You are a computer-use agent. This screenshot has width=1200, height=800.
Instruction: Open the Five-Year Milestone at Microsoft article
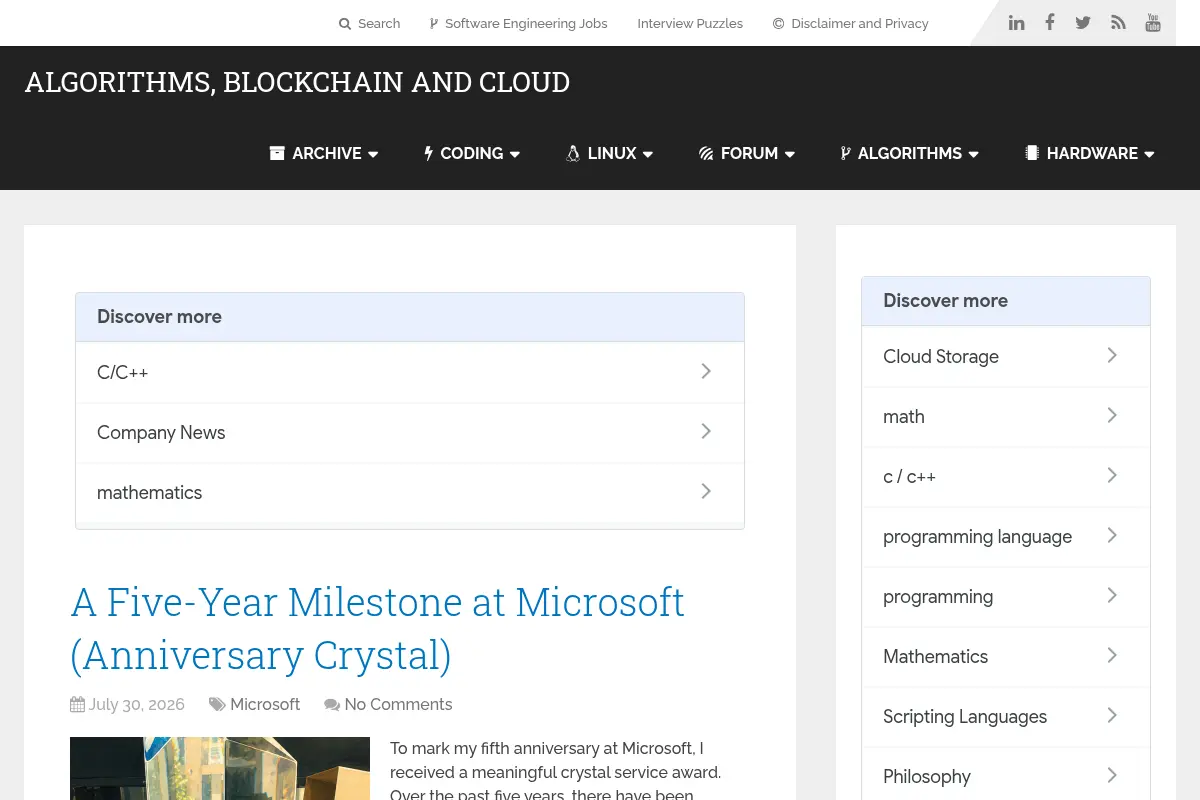click(x=377, y=628)
